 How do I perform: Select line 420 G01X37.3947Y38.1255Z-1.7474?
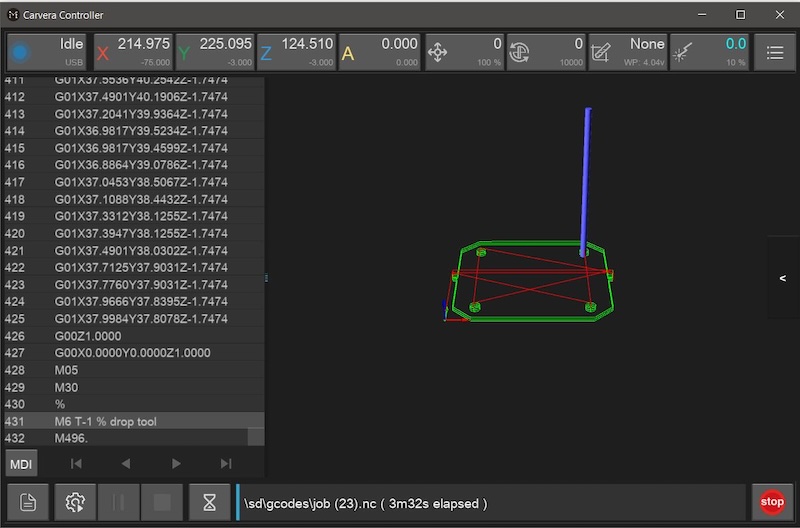coord(134,233)
